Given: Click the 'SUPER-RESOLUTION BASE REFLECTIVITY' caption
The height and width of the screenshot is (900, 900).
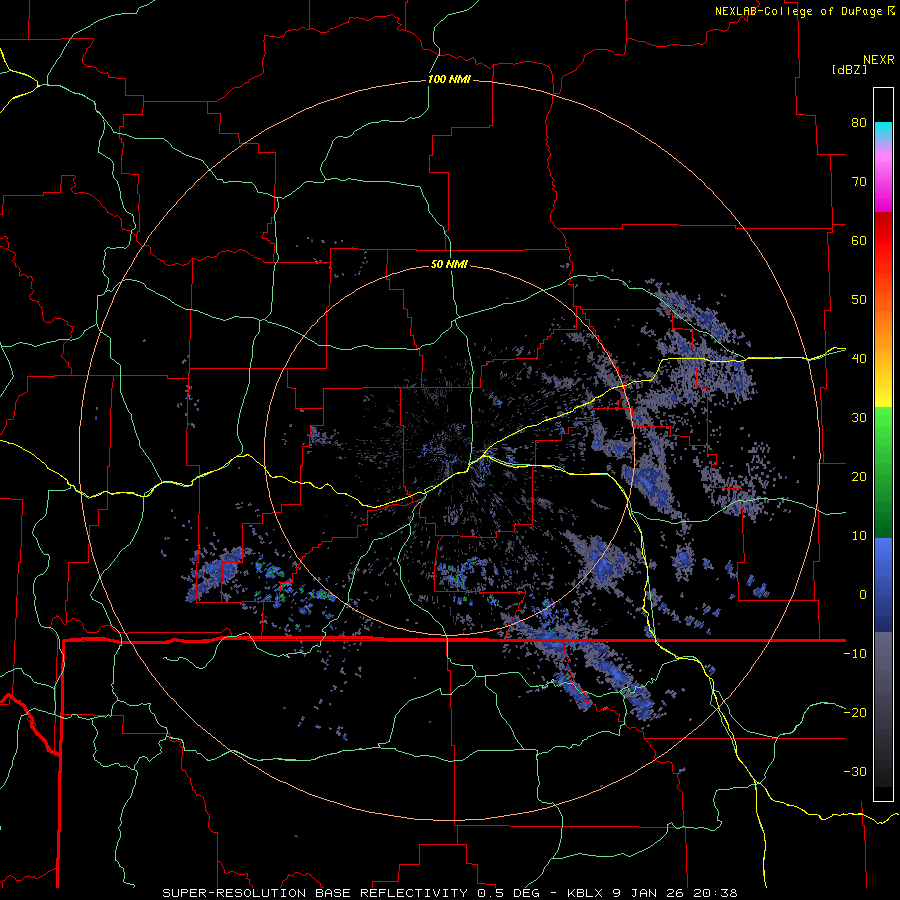Looking at the screenshot, I should 315,893.
